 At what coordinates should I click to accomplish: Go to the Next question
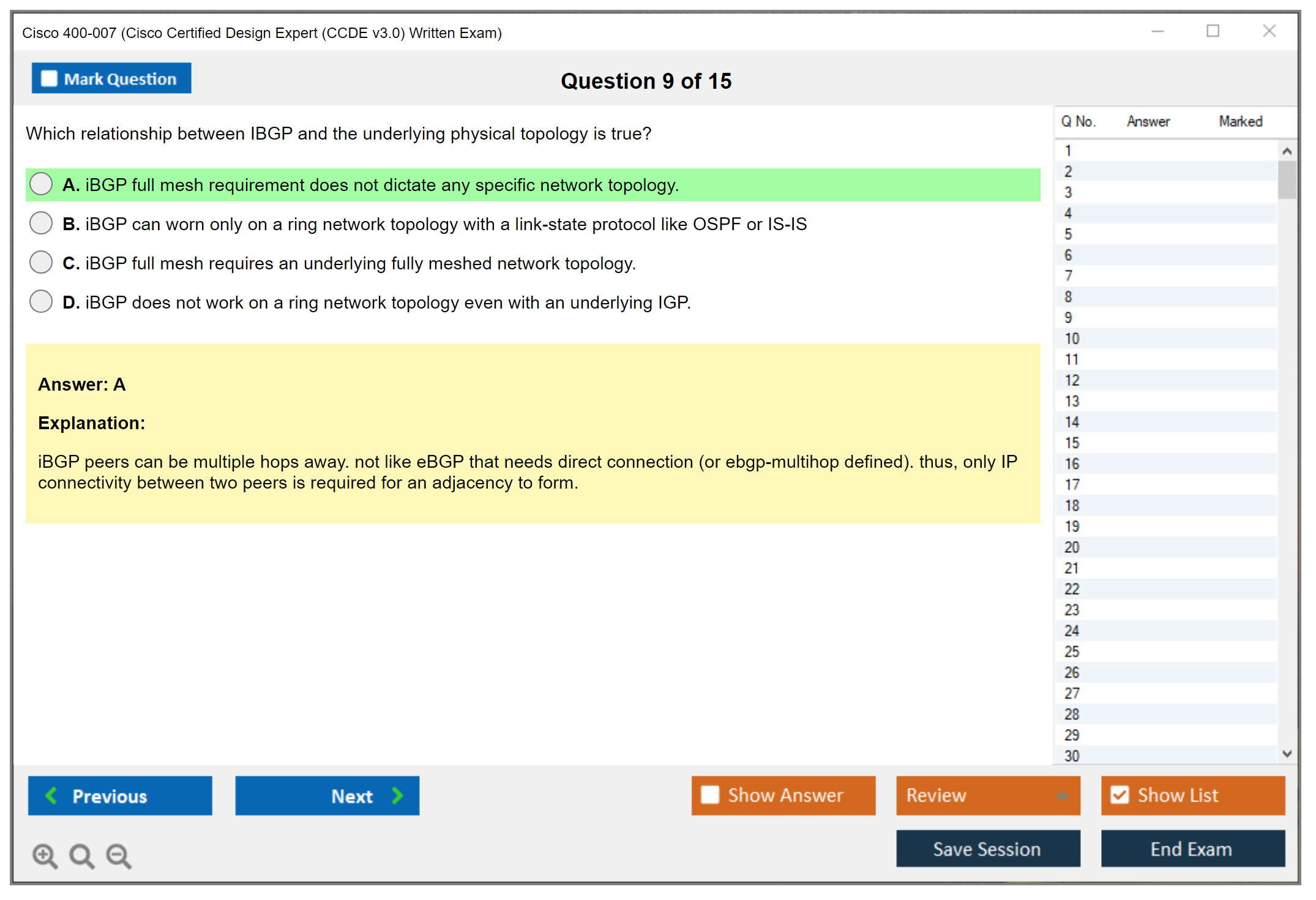coord(327,796)
